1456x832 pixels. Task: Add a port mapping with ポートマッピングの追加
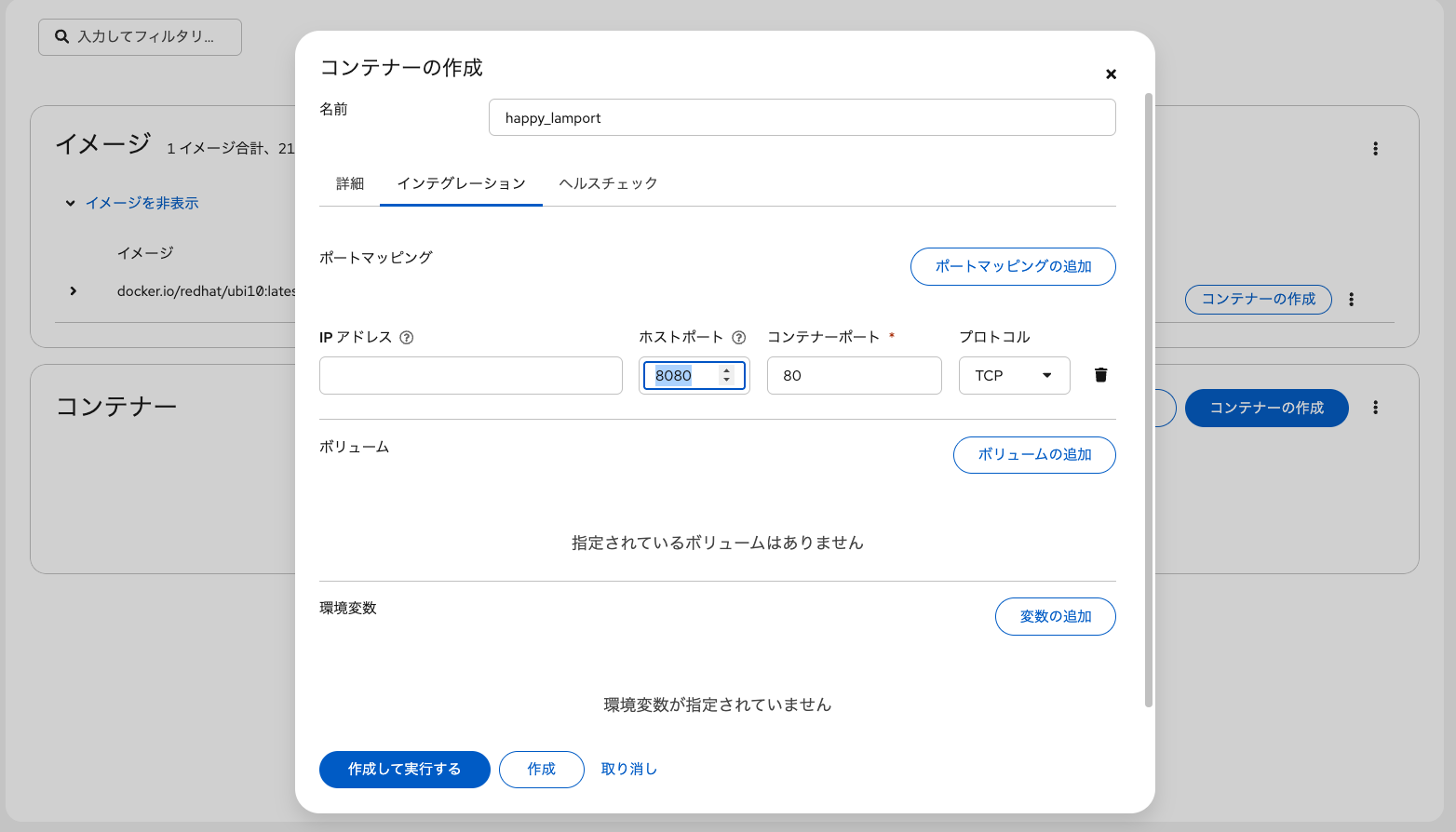point(1012,266)
